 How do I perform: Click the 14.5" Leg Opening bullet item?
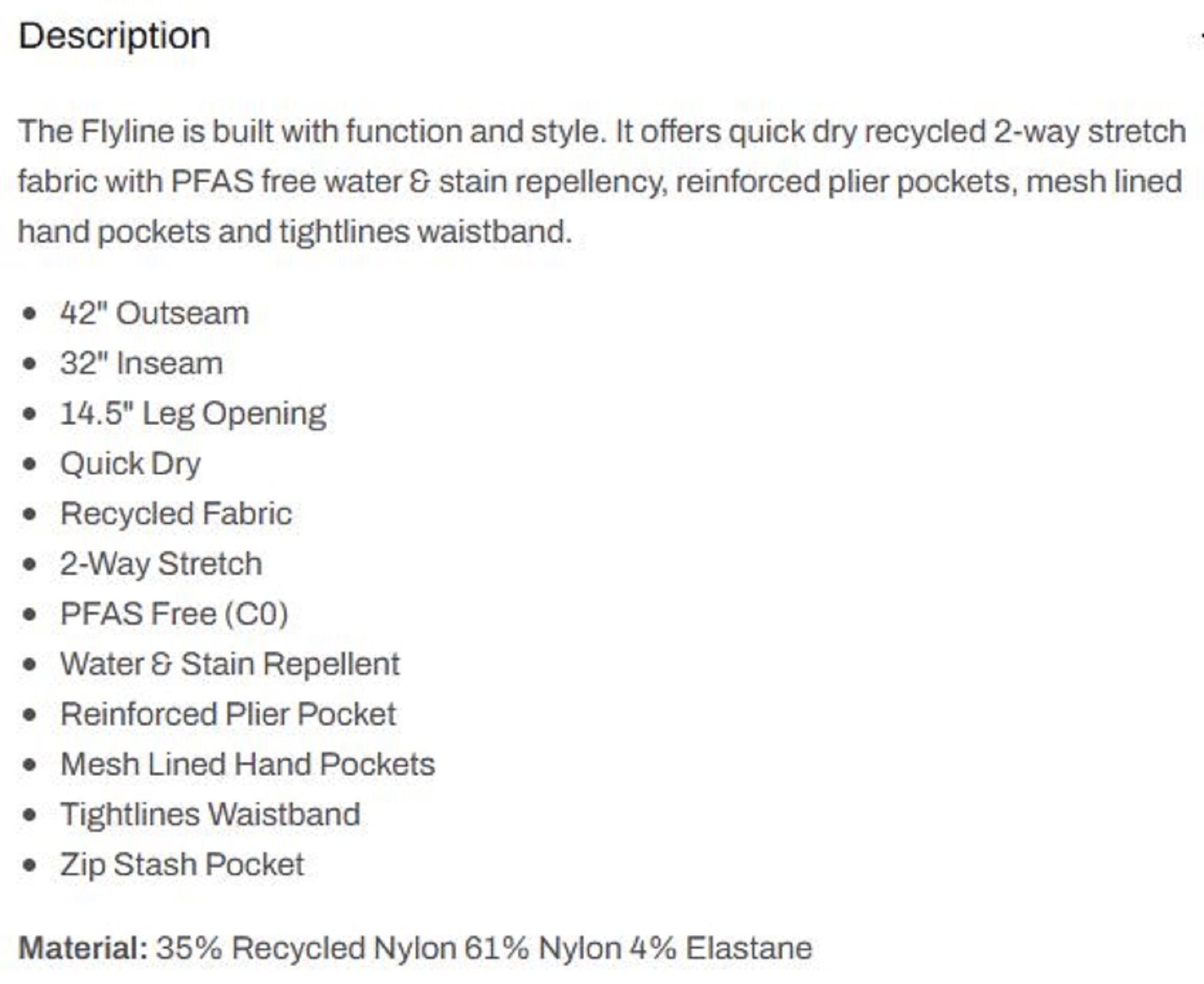[193, 415]
